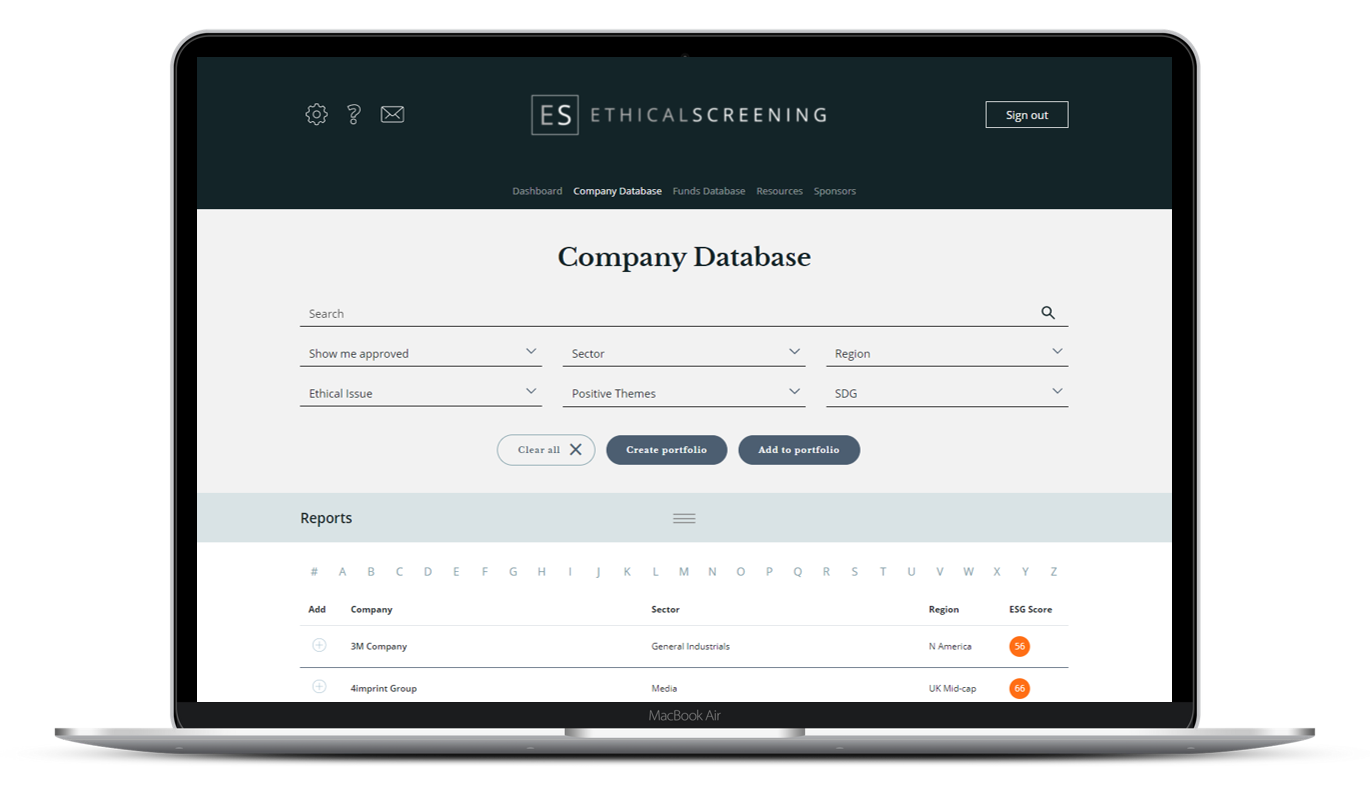Expand the Ethical Issue dropdown
The width and height of the screenshot is (1370, 786).
point(420,393)
